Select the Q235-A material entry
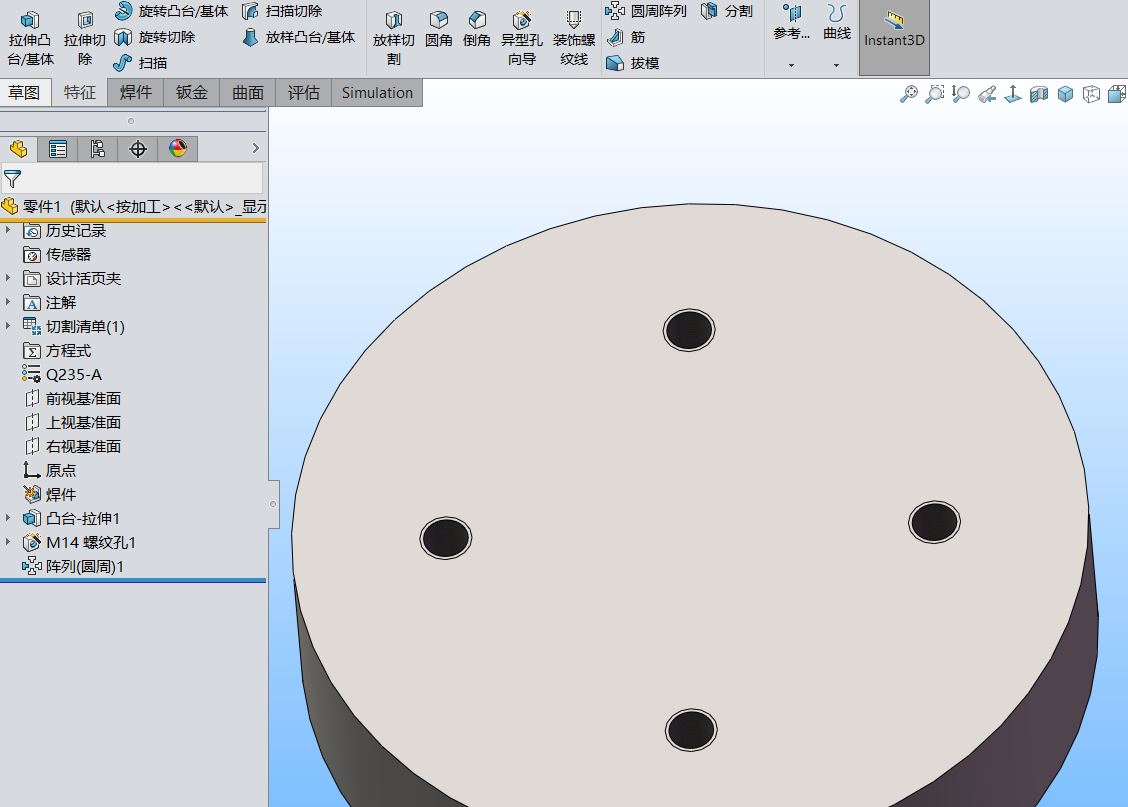 pos(73,375)
